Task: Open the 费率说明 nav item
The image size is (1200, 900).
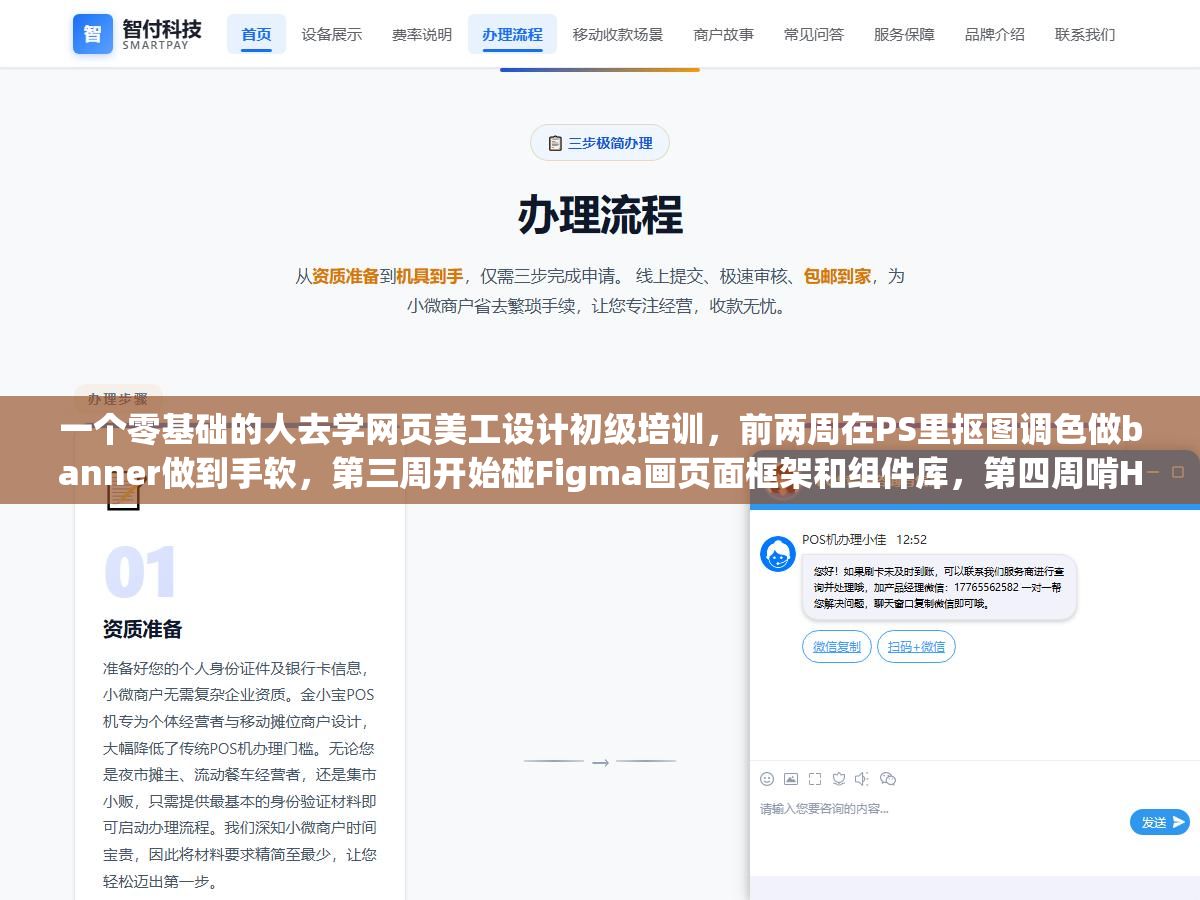Action: pyautogui.click(x=421, y=34)
